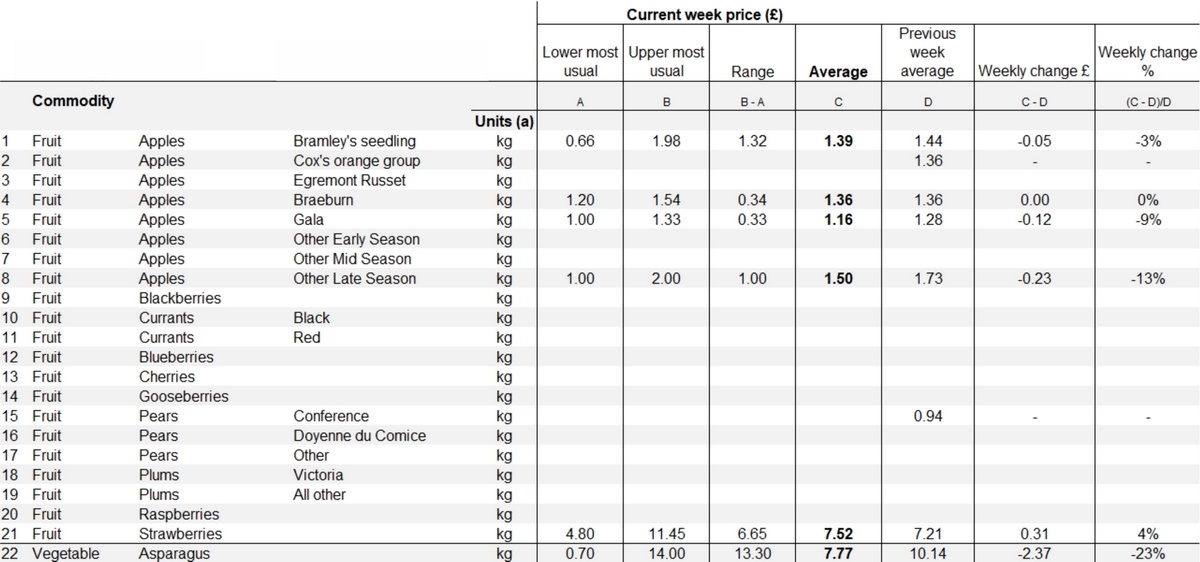Select the 'Previous week average' header
Screen dimensions: 1200x562
tap(927, 52)
